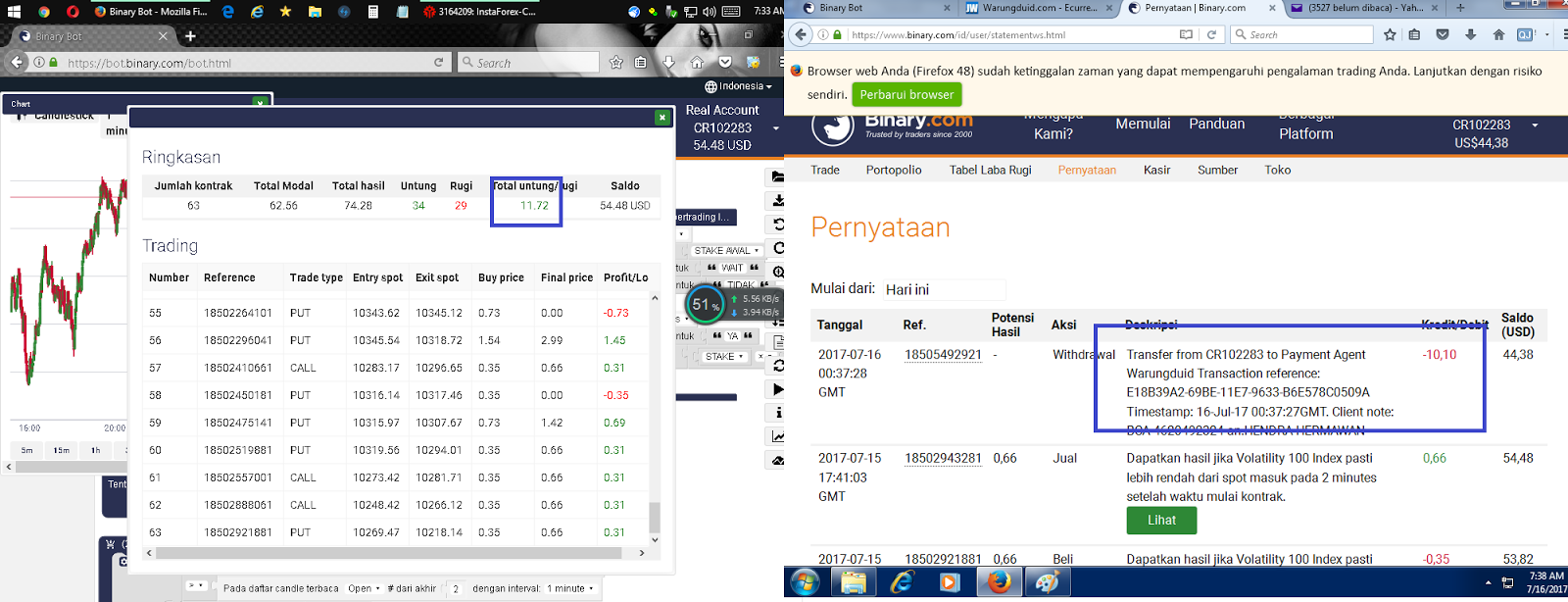Bookmark the statement page with the star
Image resolution: width=1568 pixels, height=602 pixels.
pos(1390,34)
